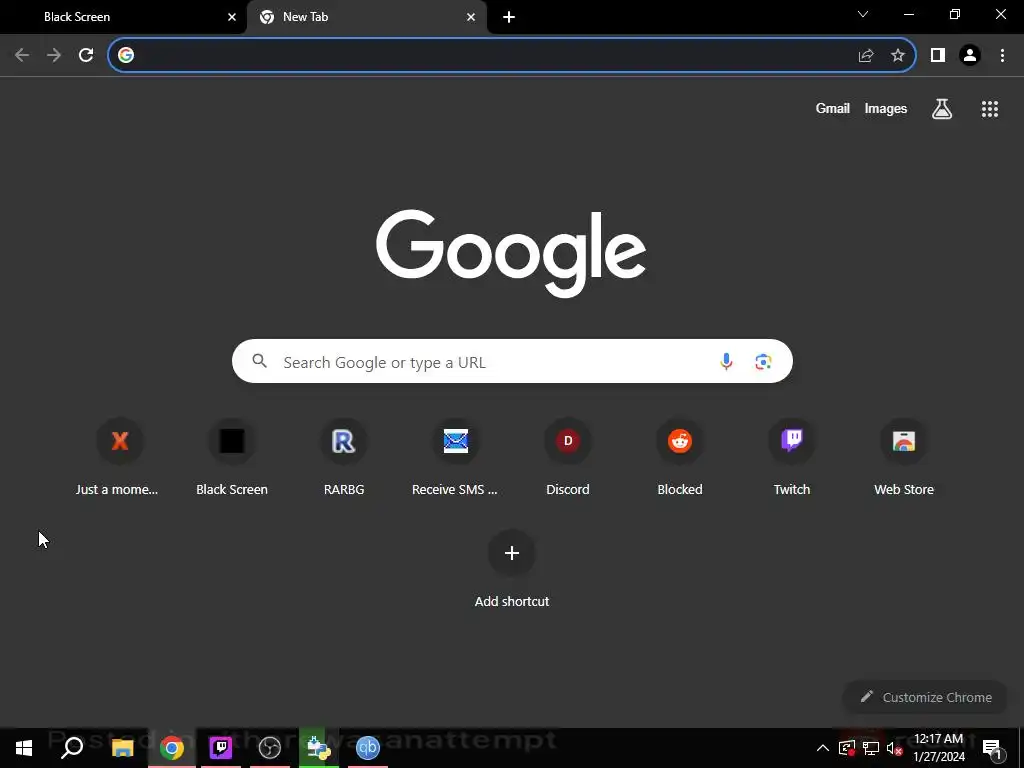The image size is (1024, 768).
Task: Open Windows taskbar search
Action: pos(72,748)
